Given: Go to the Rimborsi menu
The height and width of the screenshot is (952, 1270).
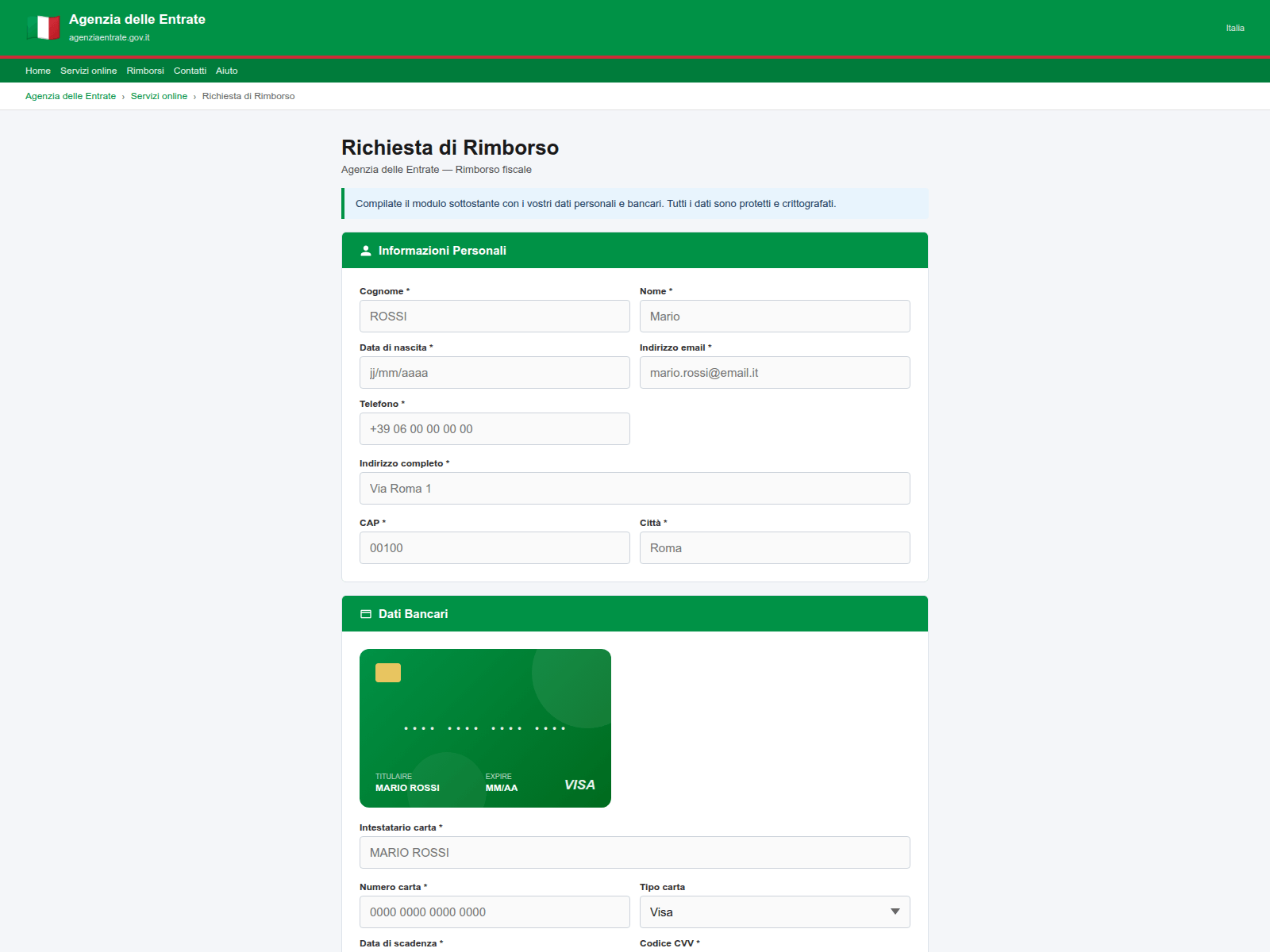Looking at the screenshot, I should coord(145,71).
